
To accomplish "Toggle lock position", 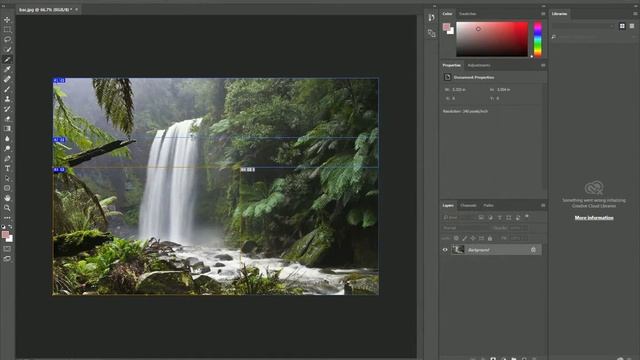I will click(473, 238).
